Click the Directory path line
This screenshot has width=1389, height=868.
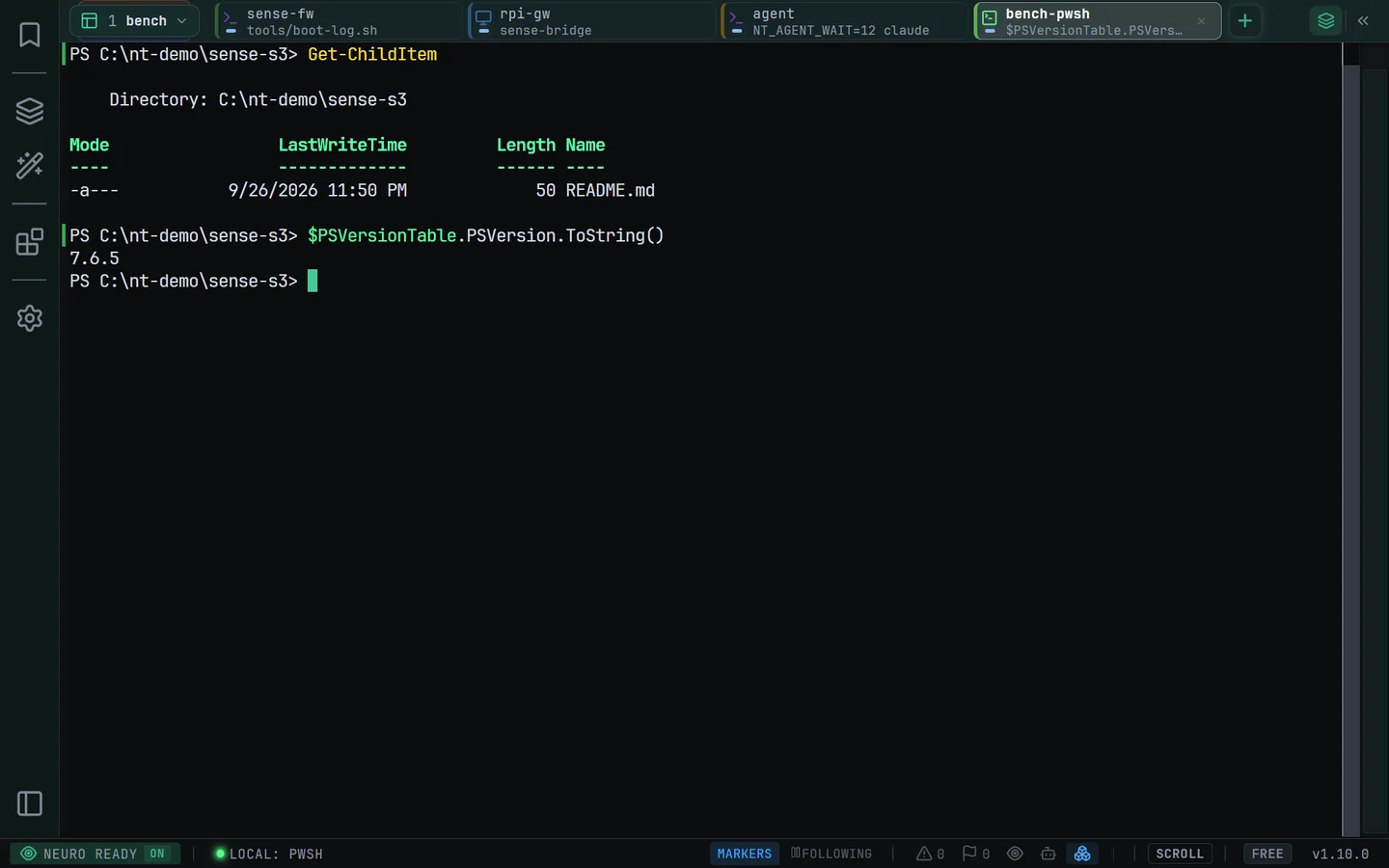(x=258, y=100)
